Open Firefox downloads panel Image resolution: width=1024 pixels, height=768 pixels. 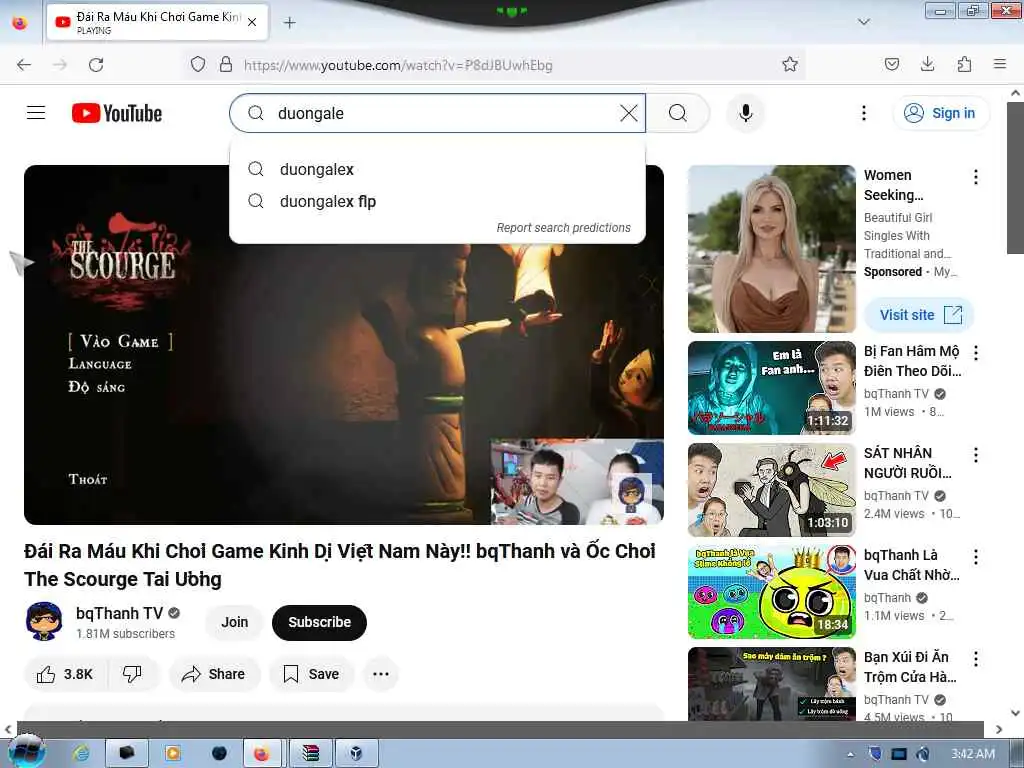coord(927,64)
